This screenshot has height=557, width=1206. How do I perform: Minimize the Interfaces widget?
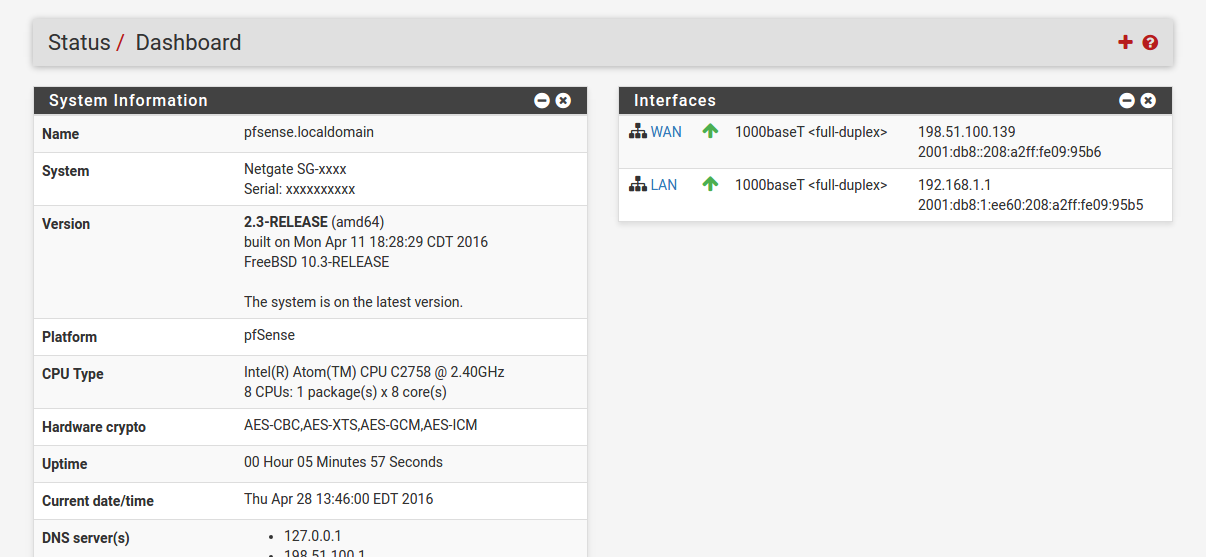coord(1127,100)
